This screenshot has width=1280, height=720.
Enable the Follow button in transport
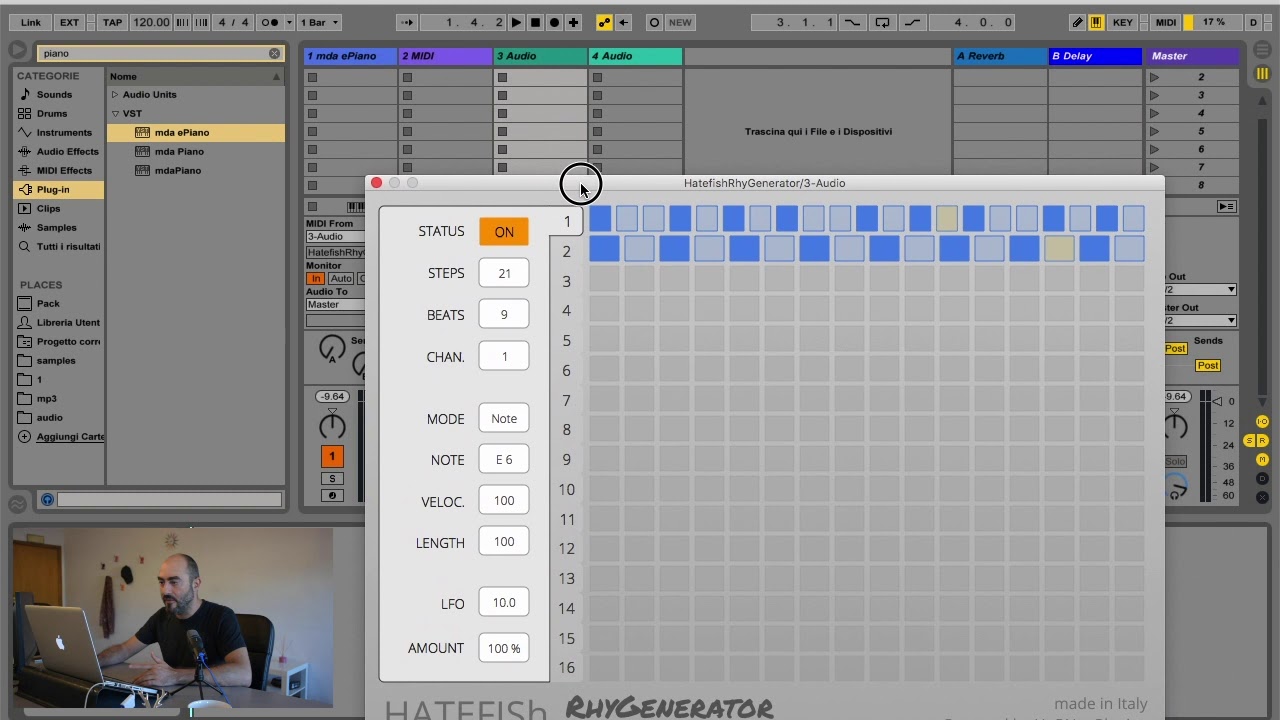(x=407, y=22)
